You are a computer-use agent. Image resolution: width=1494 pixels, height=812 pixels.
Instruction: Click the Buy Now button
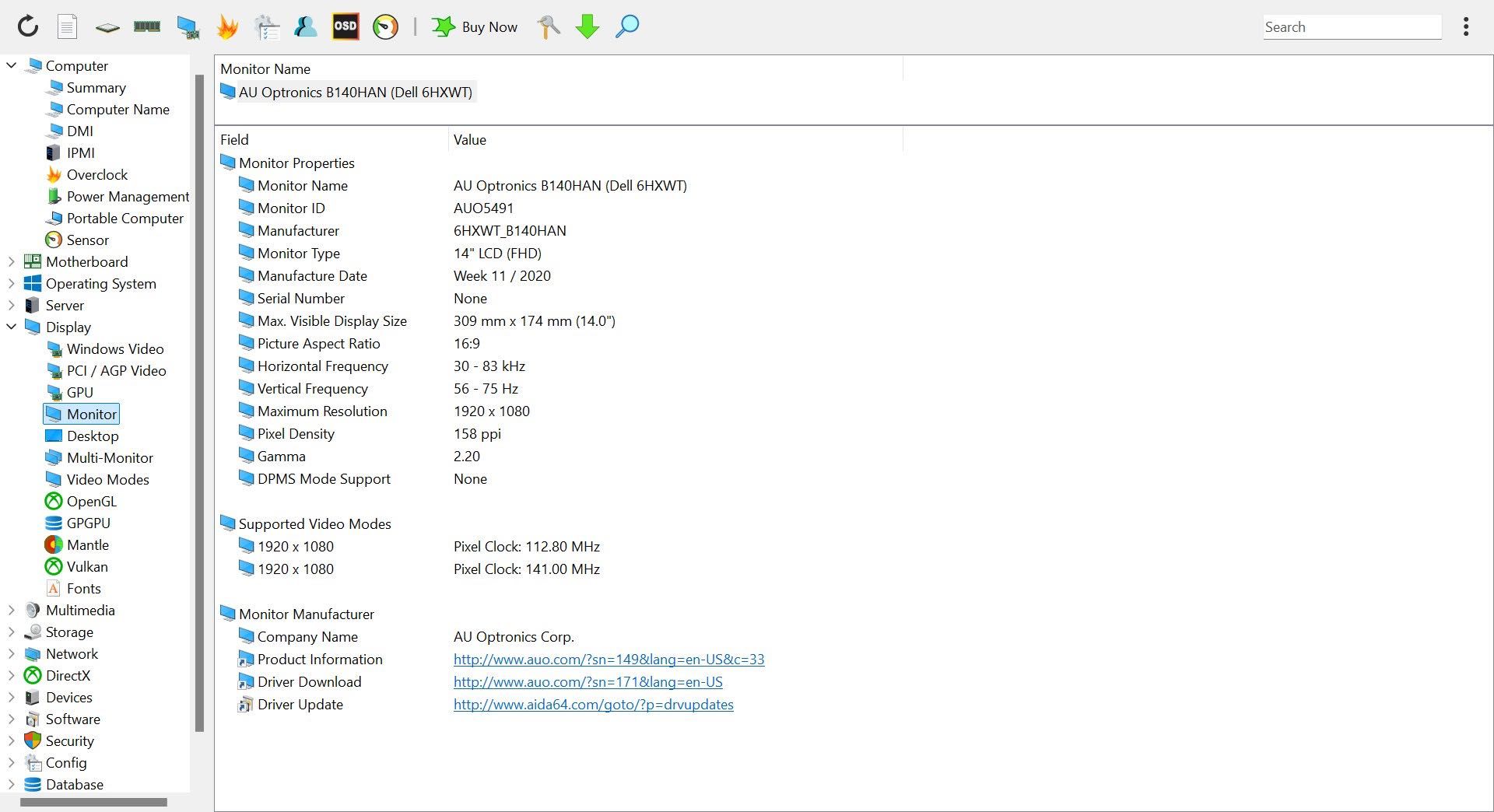click(x=475, y=26)
